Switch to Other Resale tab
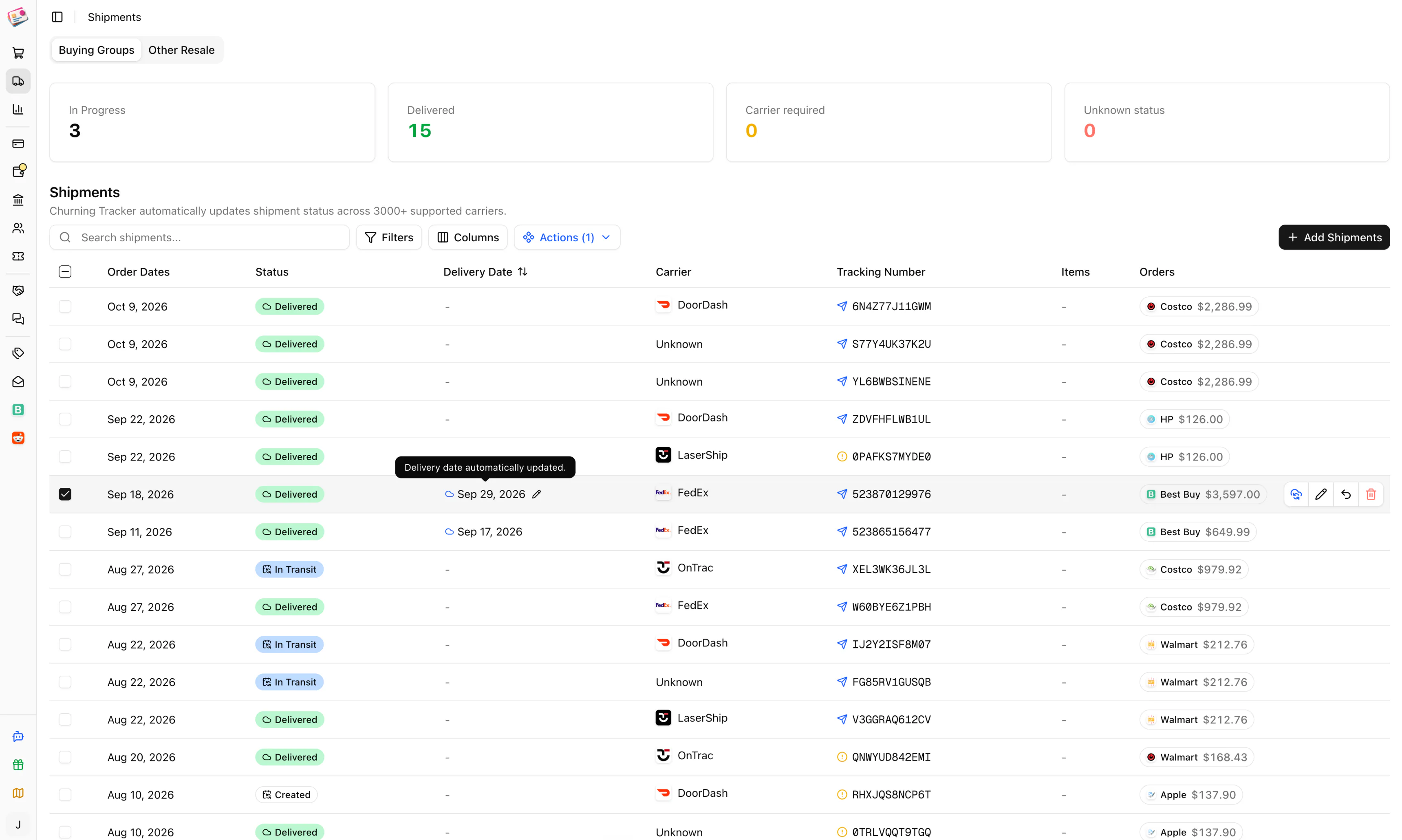1402x840 pixels. pyautogui.click(x=181, y=50)
